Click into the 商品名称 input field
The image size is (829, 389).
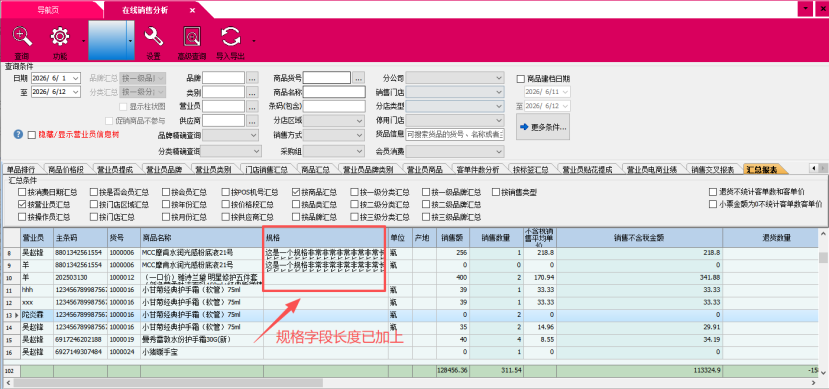[334, 92]
